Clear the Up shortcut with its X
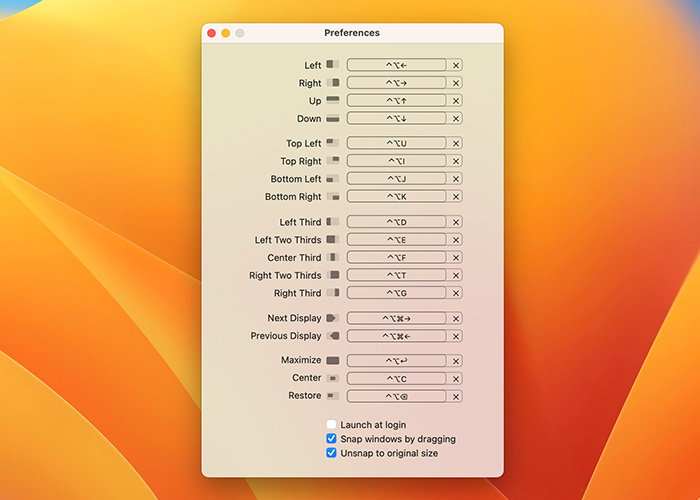This screenshot has height=500, width=700. point(455,101)
